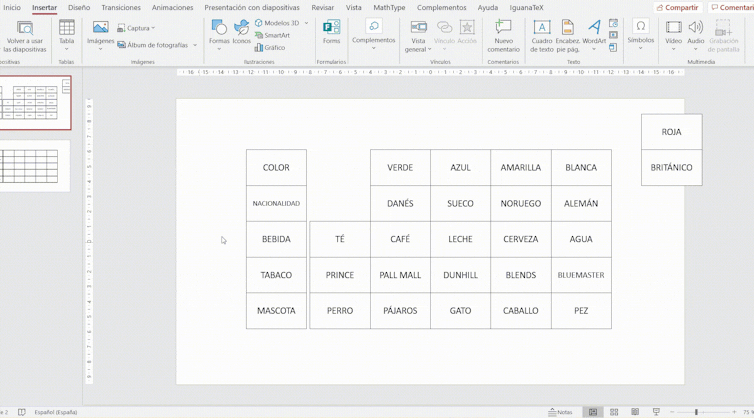Viewport: 754px width, 418px height.
Task: Insert a Gráfico chart
Action: pyautogui.click(x=270, y=47)
